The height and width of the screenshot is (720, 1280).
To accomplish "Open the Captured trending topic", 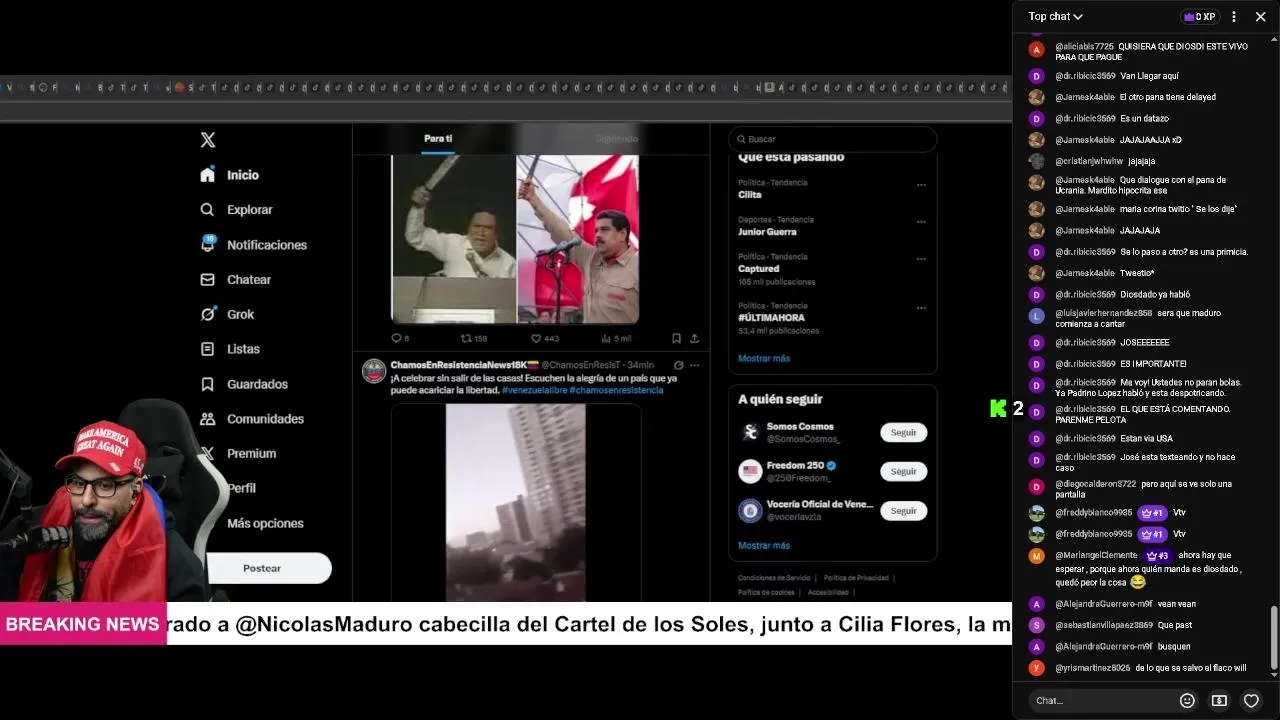I will [x=758, y=269].
